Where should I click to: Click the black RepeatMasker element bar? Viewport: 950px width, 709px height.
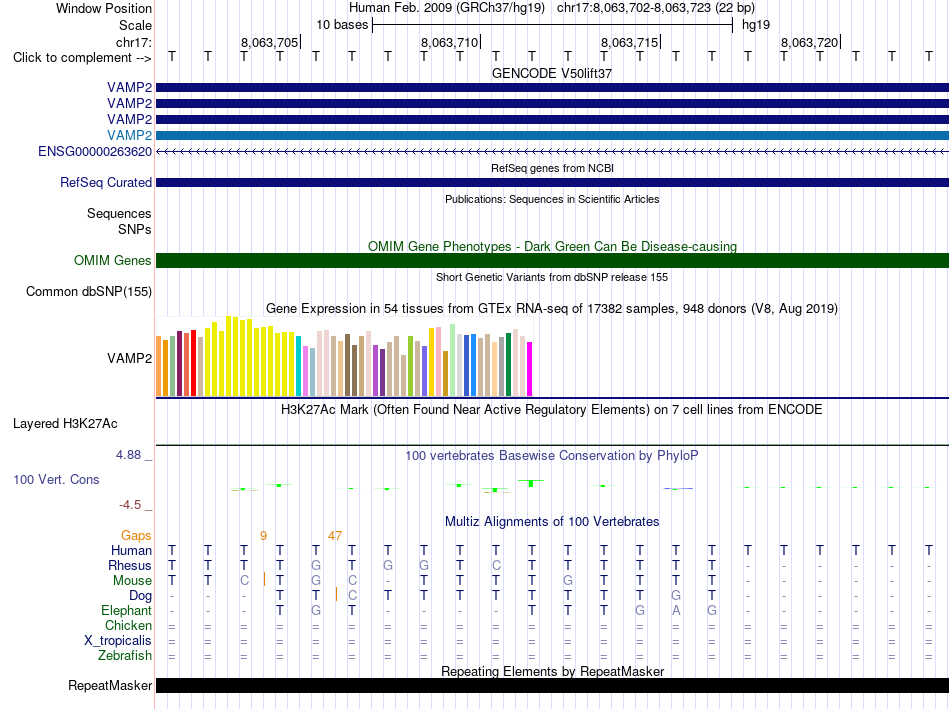point(552,685)
